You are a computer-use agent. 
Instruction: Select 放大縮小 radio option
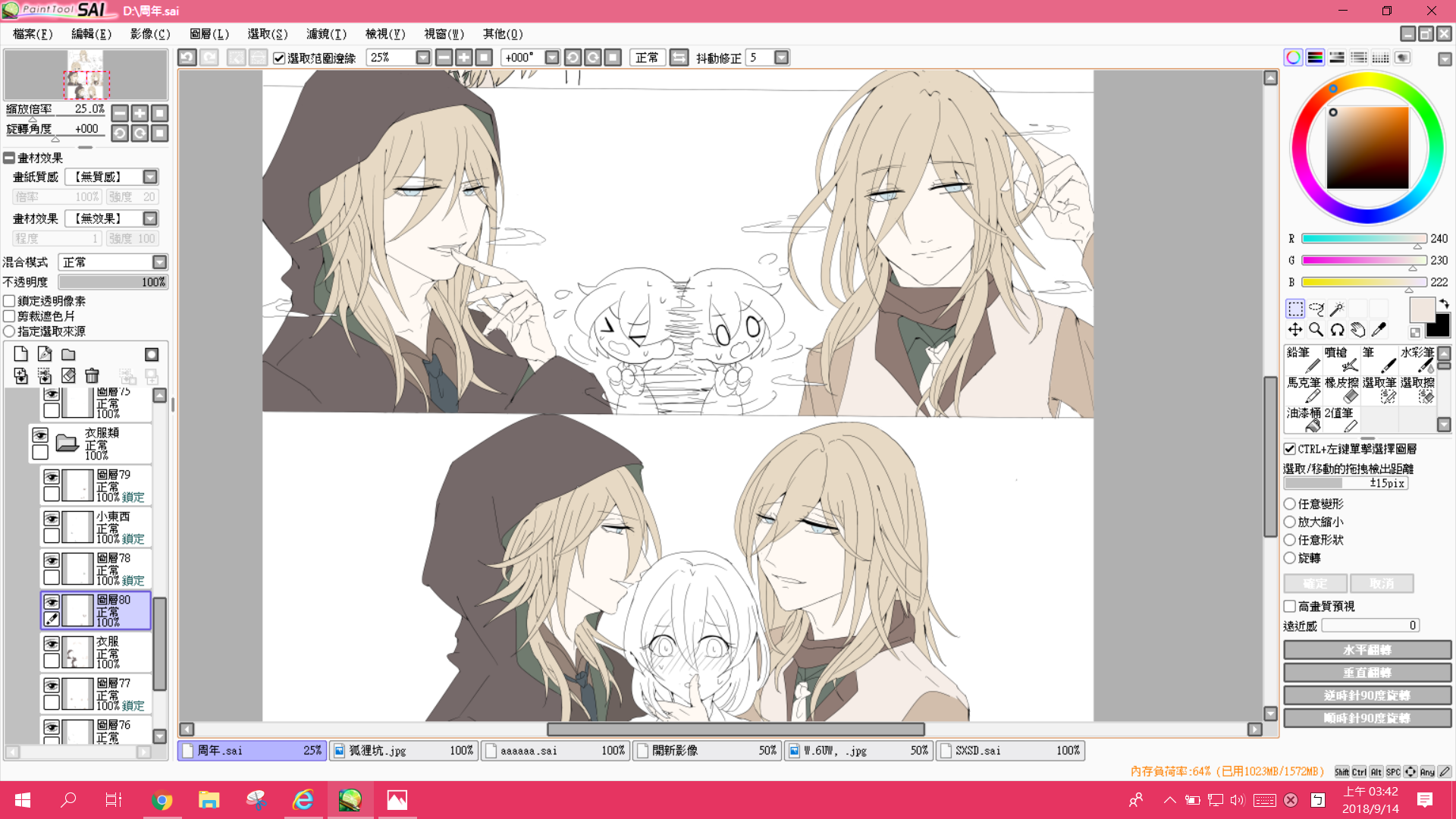click(x=1289, y=522)
